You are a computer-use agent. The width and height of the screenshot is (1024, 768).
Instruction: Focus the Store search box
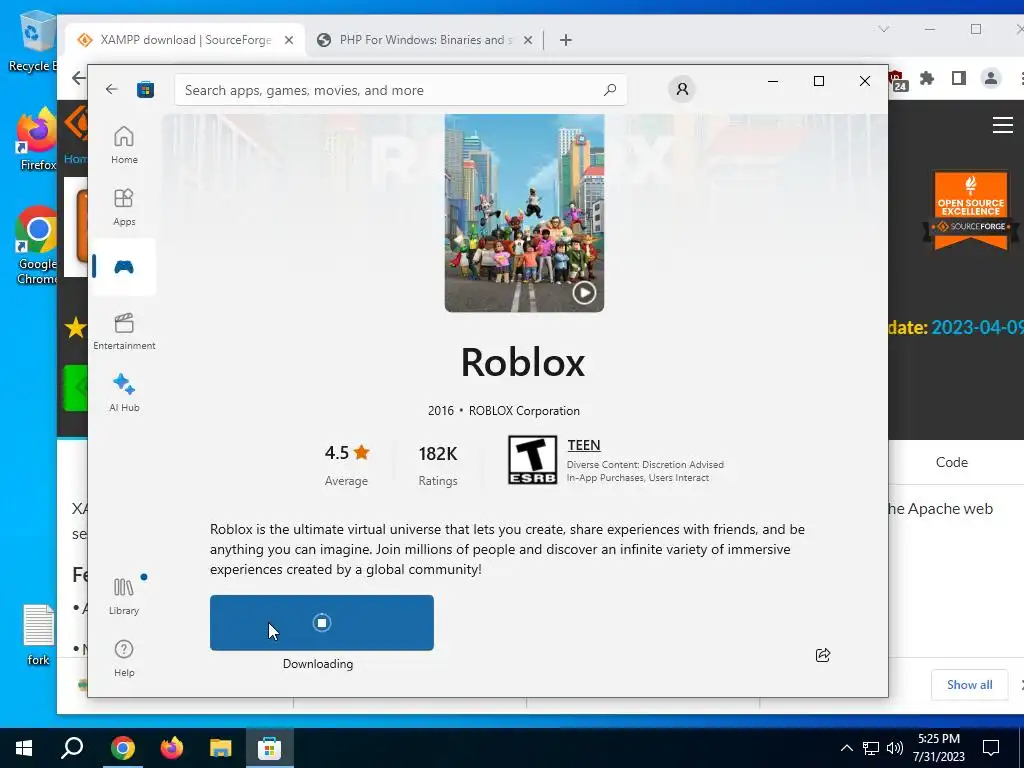click(400, 90)
